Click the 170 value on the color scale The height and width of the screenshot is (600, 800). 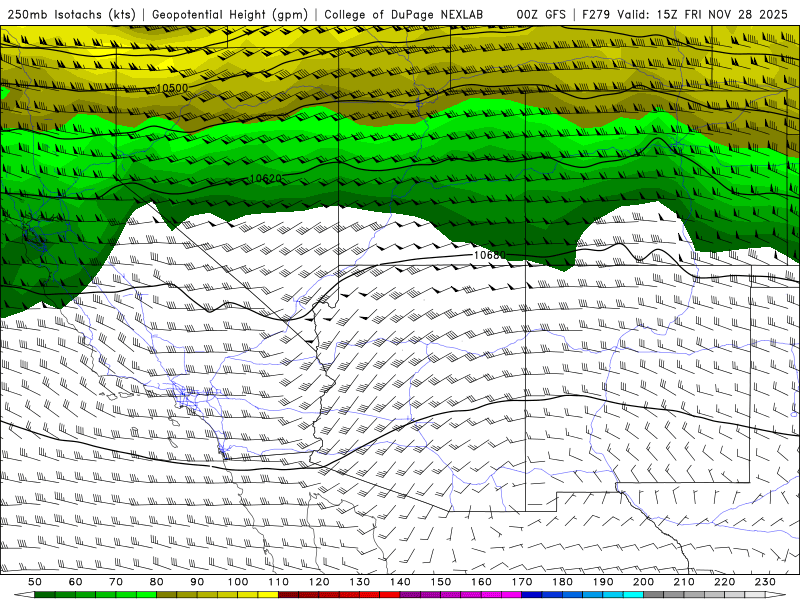tap(522, 582)
